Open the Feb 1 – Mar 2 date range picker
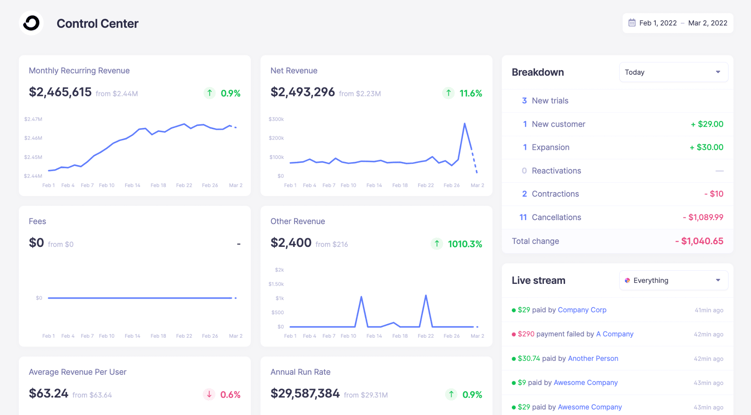 (x=678, y=23)
